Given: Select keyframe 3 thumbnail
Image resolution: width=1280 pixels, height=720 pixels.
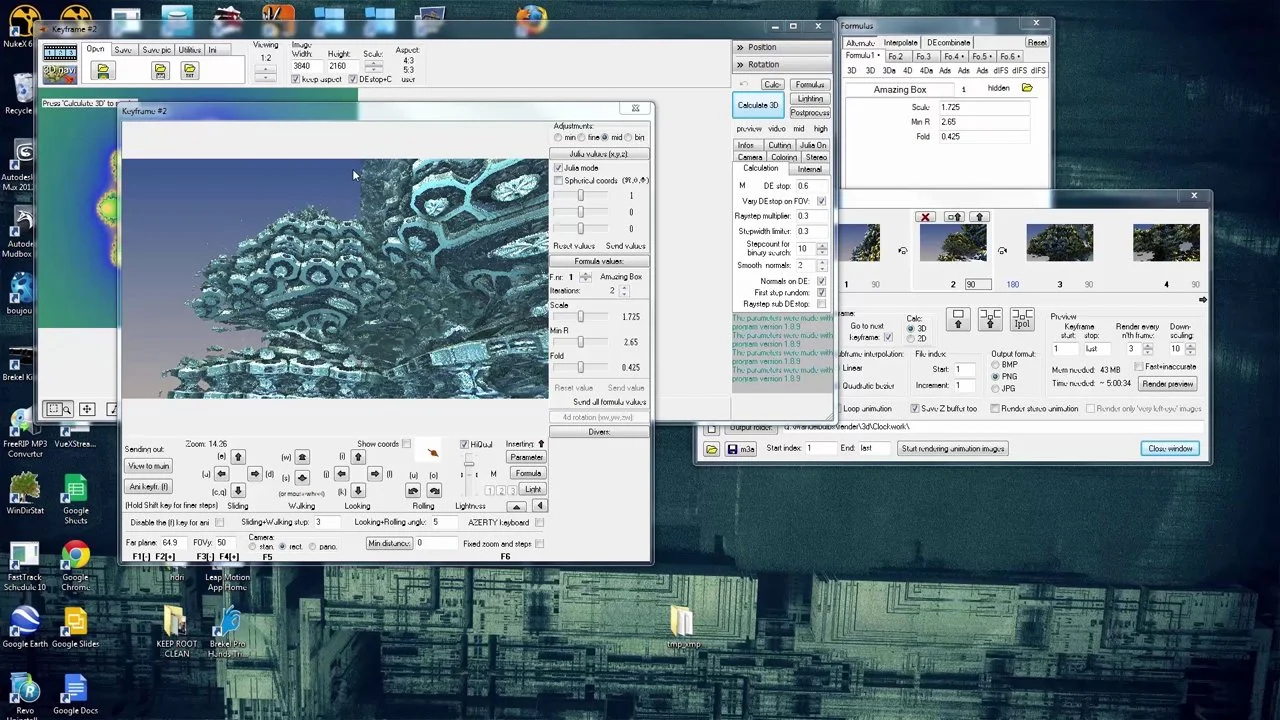Looking at the screenshot, I should tap(1060, 242).
